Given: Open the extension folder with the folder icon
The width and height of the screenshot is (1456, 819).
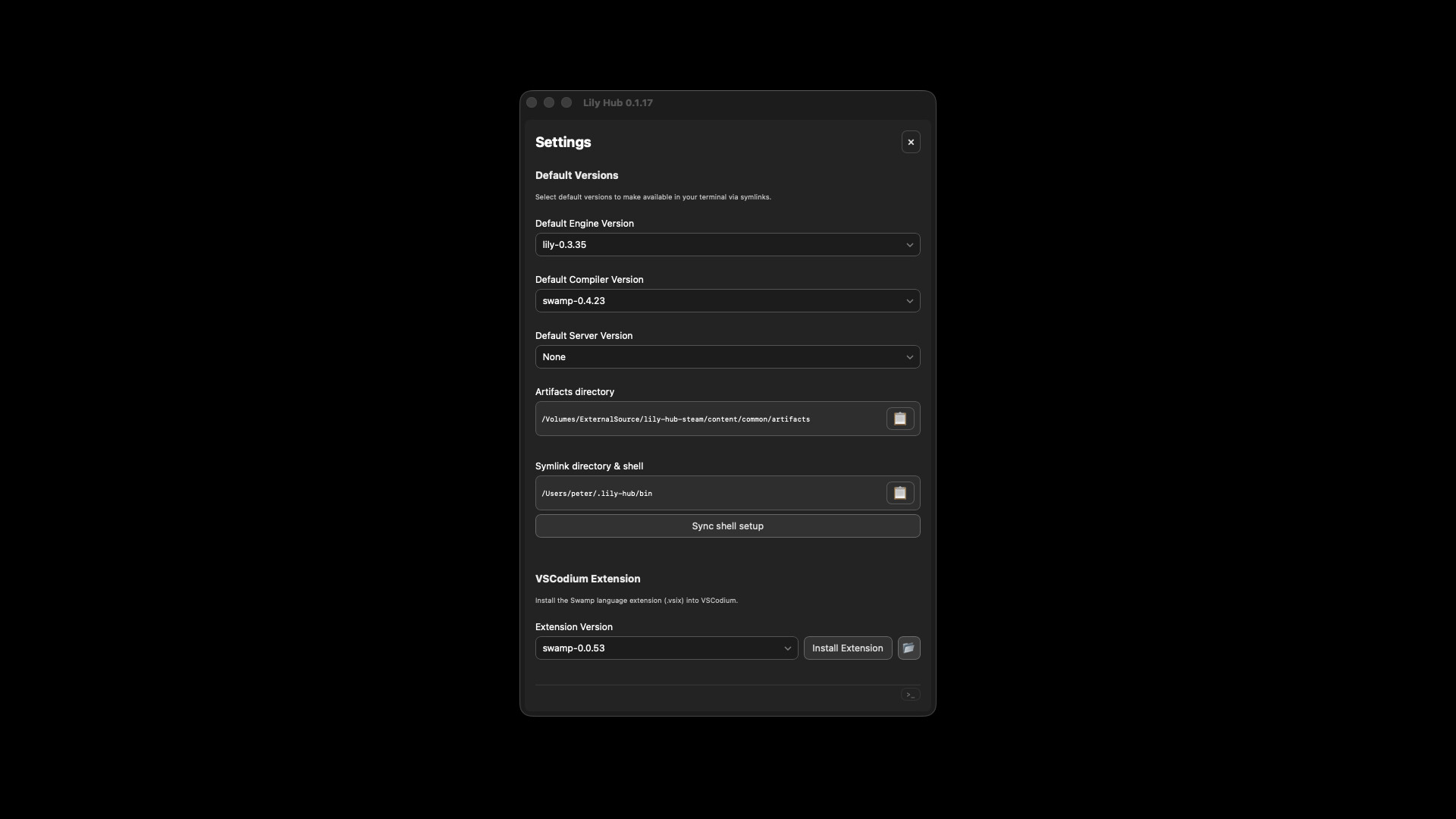Looking at the screenshot, I should pos(908,648).
